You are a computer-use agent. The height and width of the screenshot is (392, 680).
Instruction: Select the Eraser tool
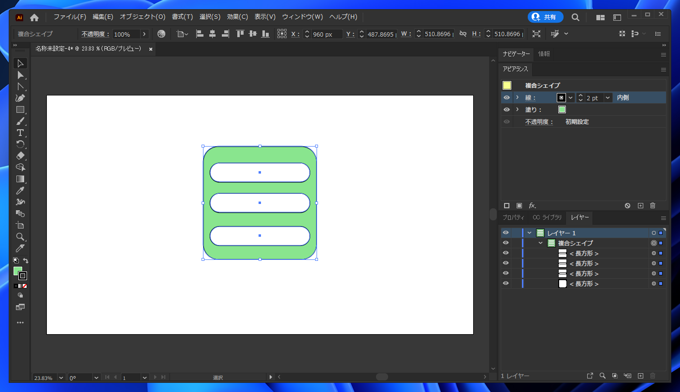[x=20, y=156]
